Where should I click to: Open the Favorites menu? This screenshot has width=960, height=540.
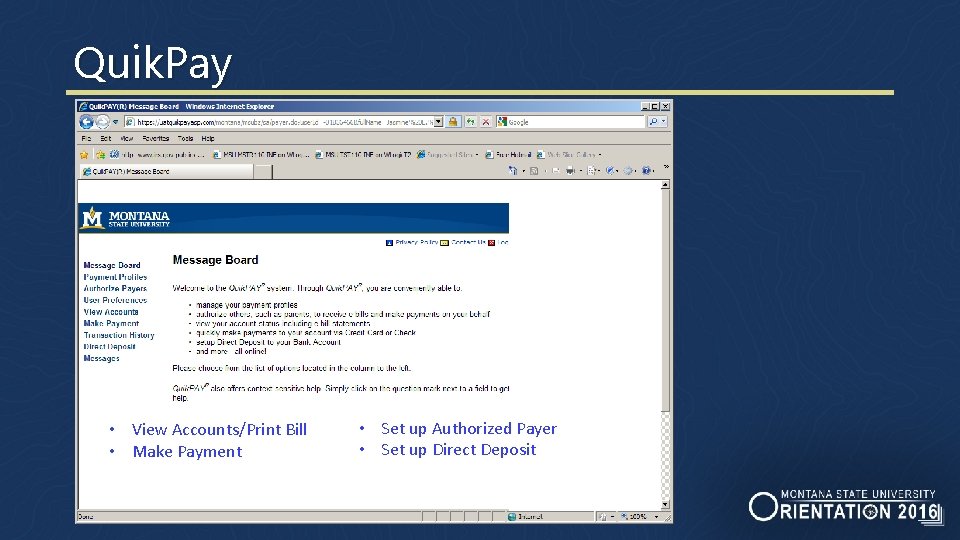[x=156, y=138]
